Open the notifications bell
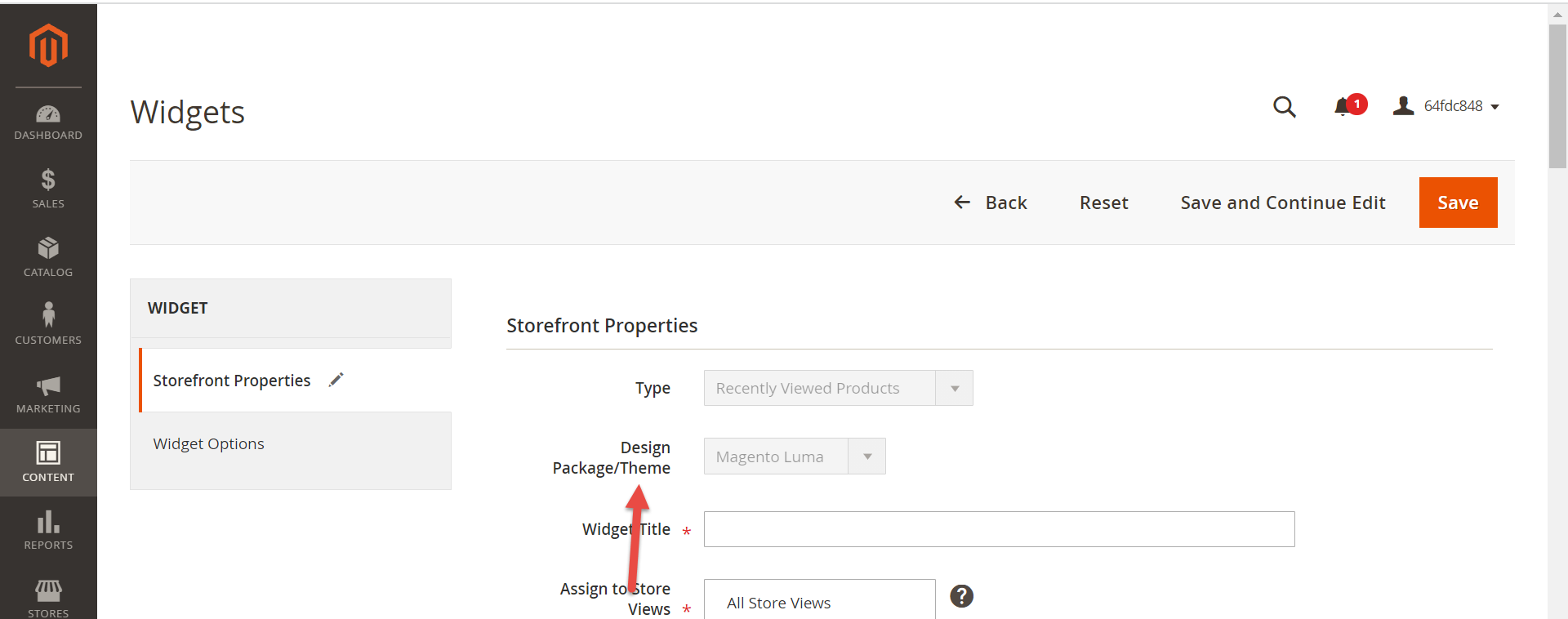The height and width of the screenshot is (619, 1568). [x=1343, y=106]
